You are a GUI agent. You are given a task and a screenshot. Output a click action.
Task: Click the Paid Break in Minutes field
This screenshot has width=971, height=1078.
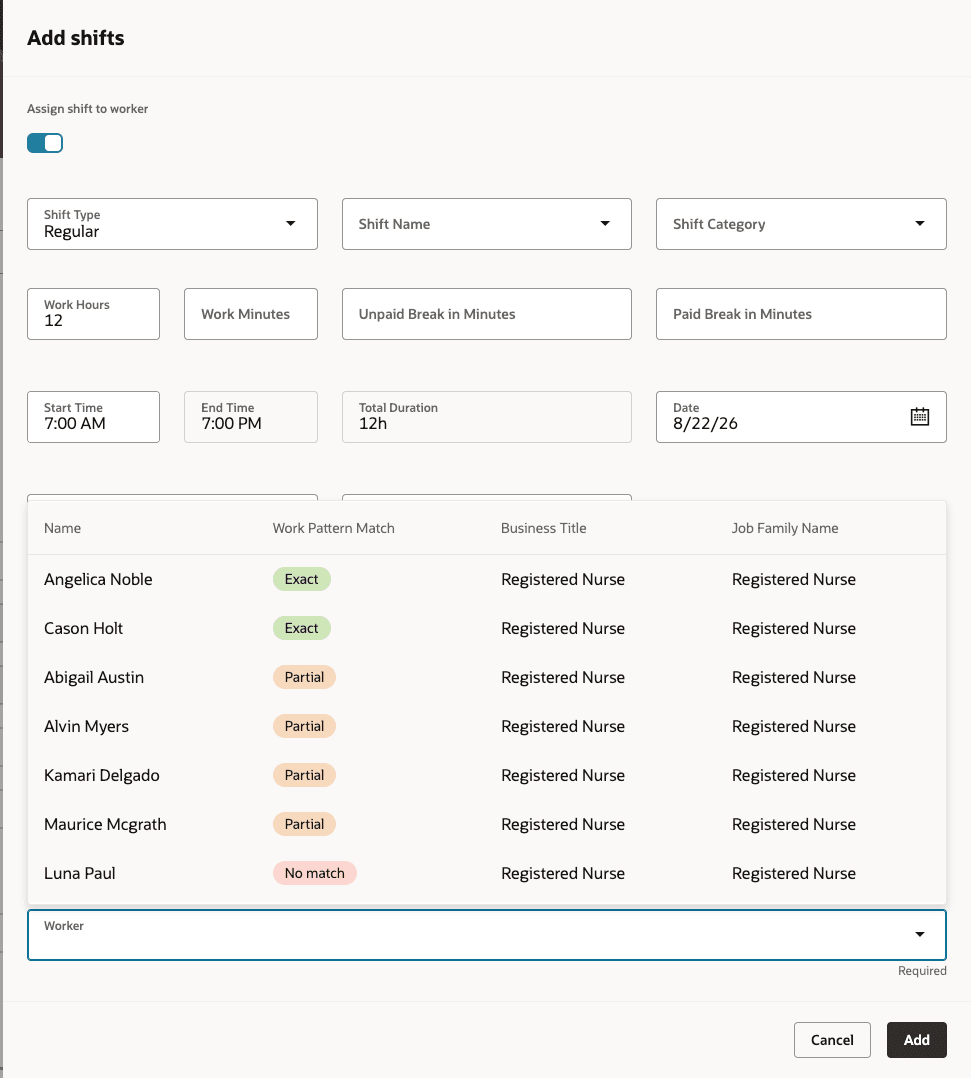(x=801, y=314)
